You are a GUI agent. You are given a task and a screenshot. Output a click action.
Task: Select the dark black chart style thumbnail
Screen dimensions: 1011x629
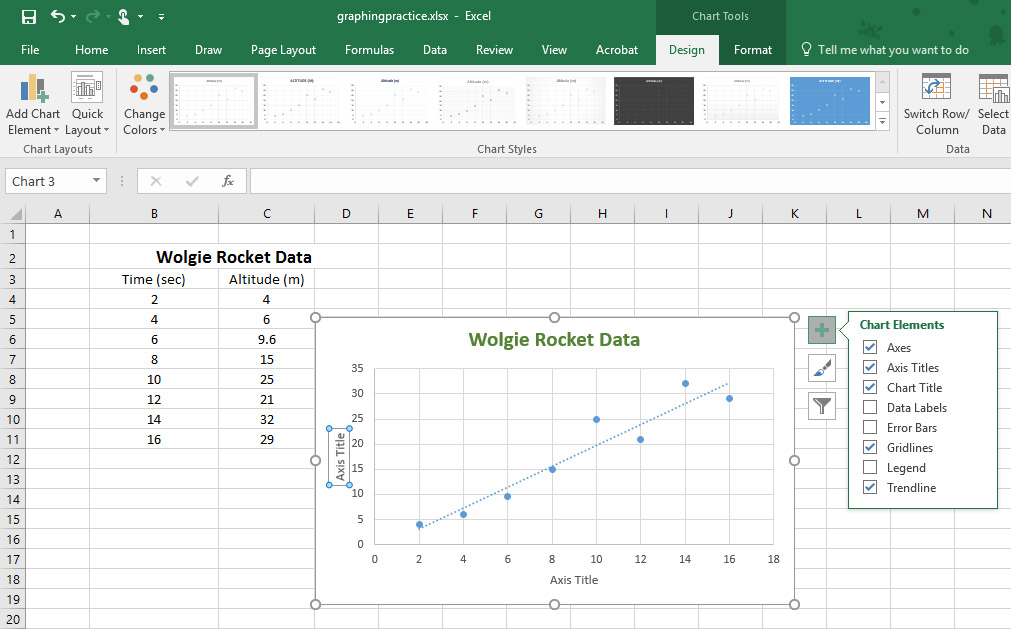[x=653, y=101]
